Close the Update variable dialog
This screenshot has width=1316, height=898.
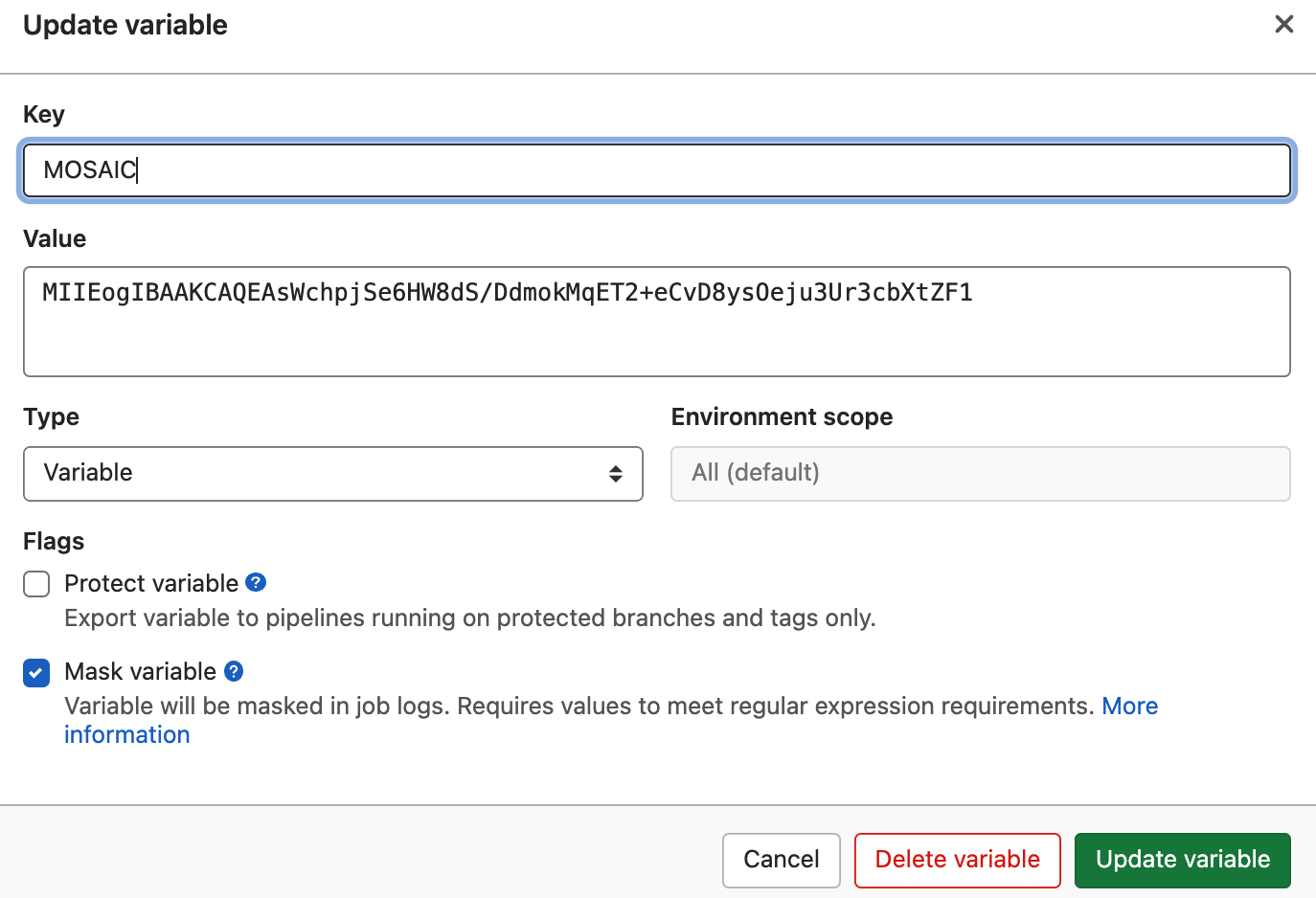click(x=1283, y=24)
